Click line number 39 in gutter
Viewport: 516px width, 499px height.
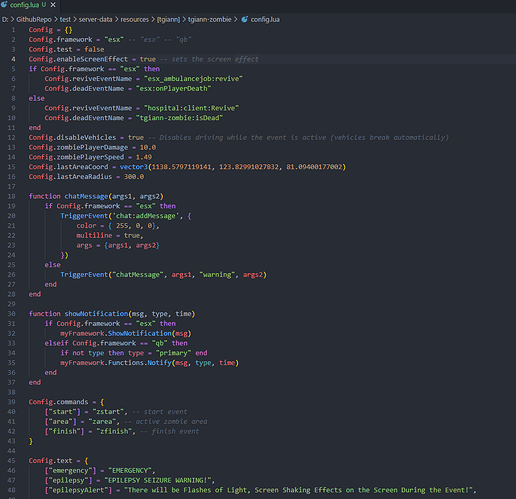(x=11, y=402)
